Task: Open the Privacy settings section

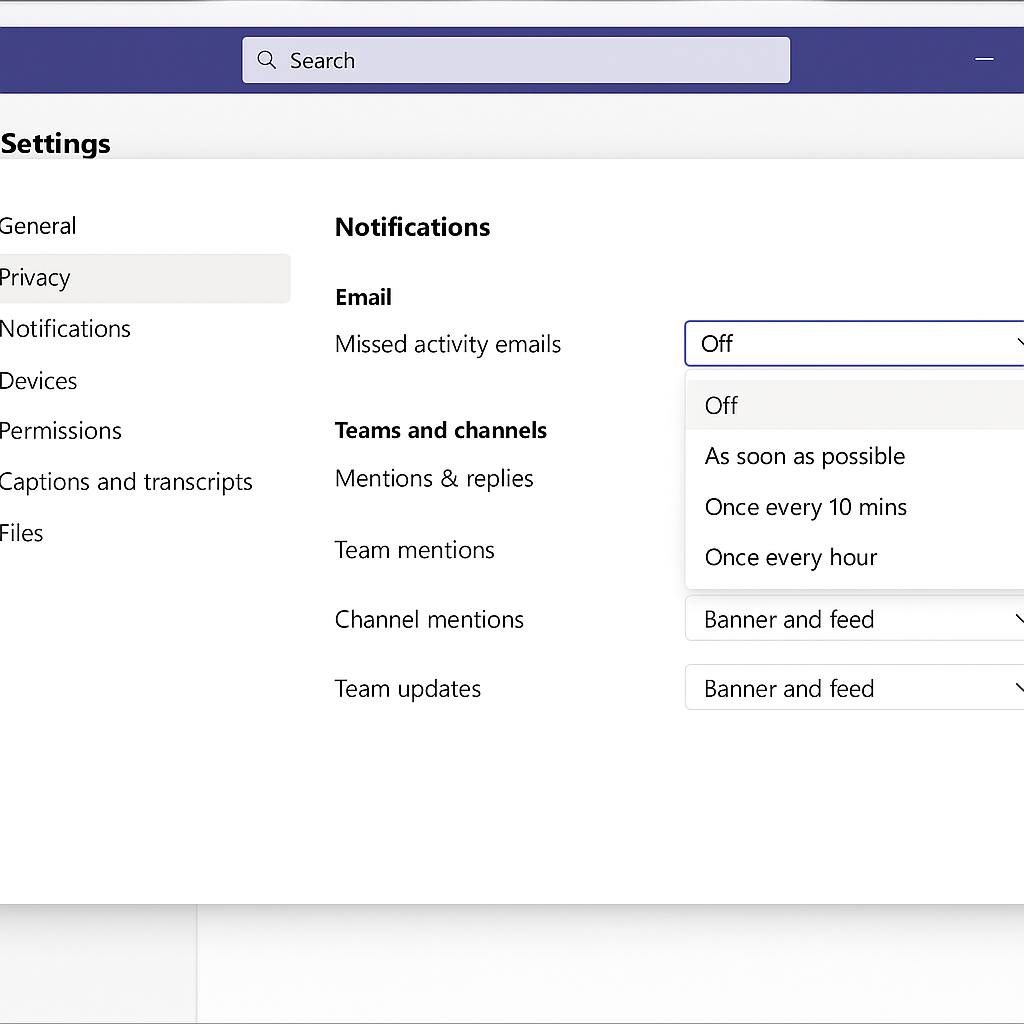Action: (144, 278)
